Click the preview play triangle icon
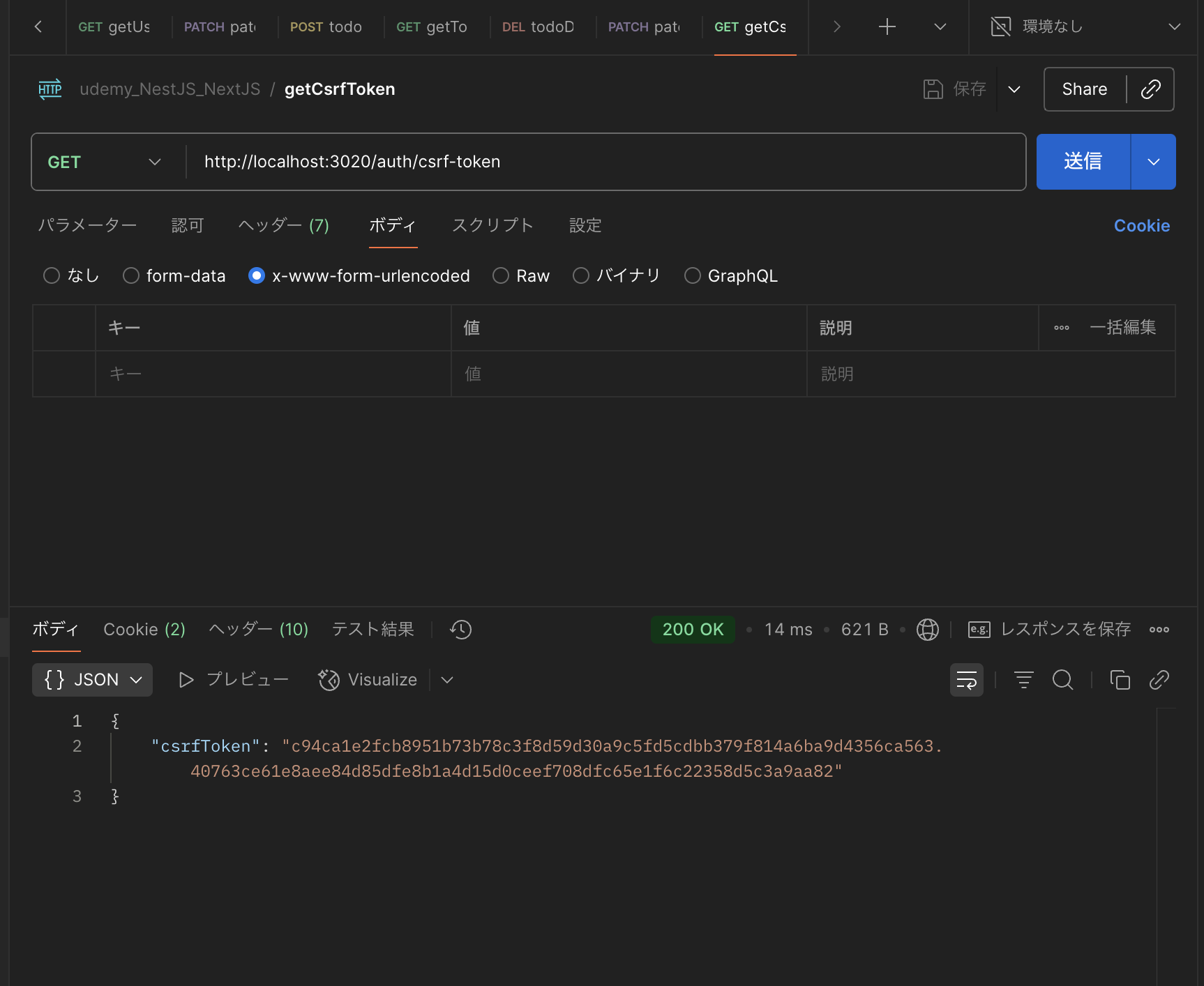This screenshot has width=1204, height=986. click(186, 680)
